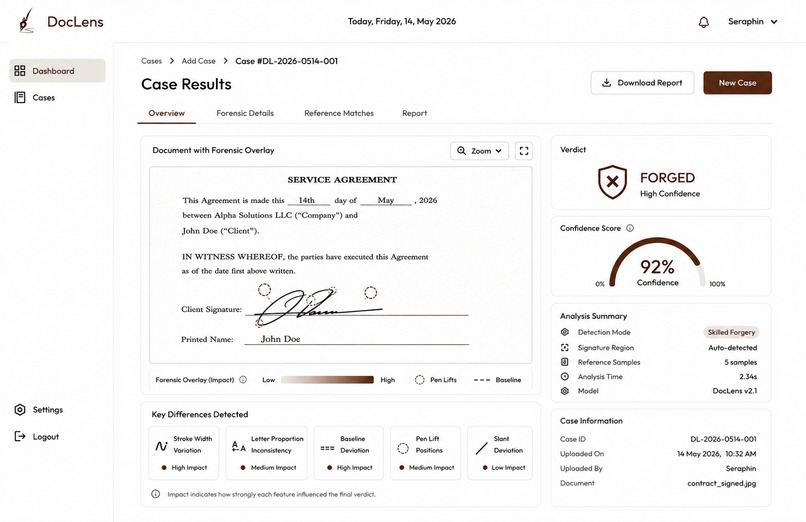This screenshot has width=806, height=522.
Task: Click the forged shield X verdict icon
Action: tap(612, 181)
